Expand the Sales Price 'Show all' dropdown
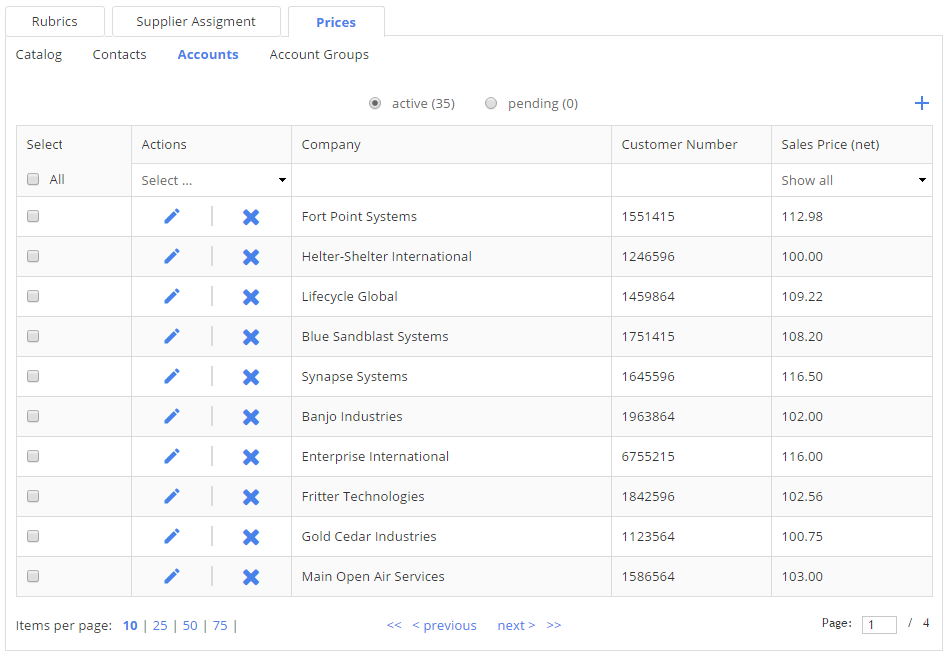Viewport: 949px width, 657px height. coord(852,181)
